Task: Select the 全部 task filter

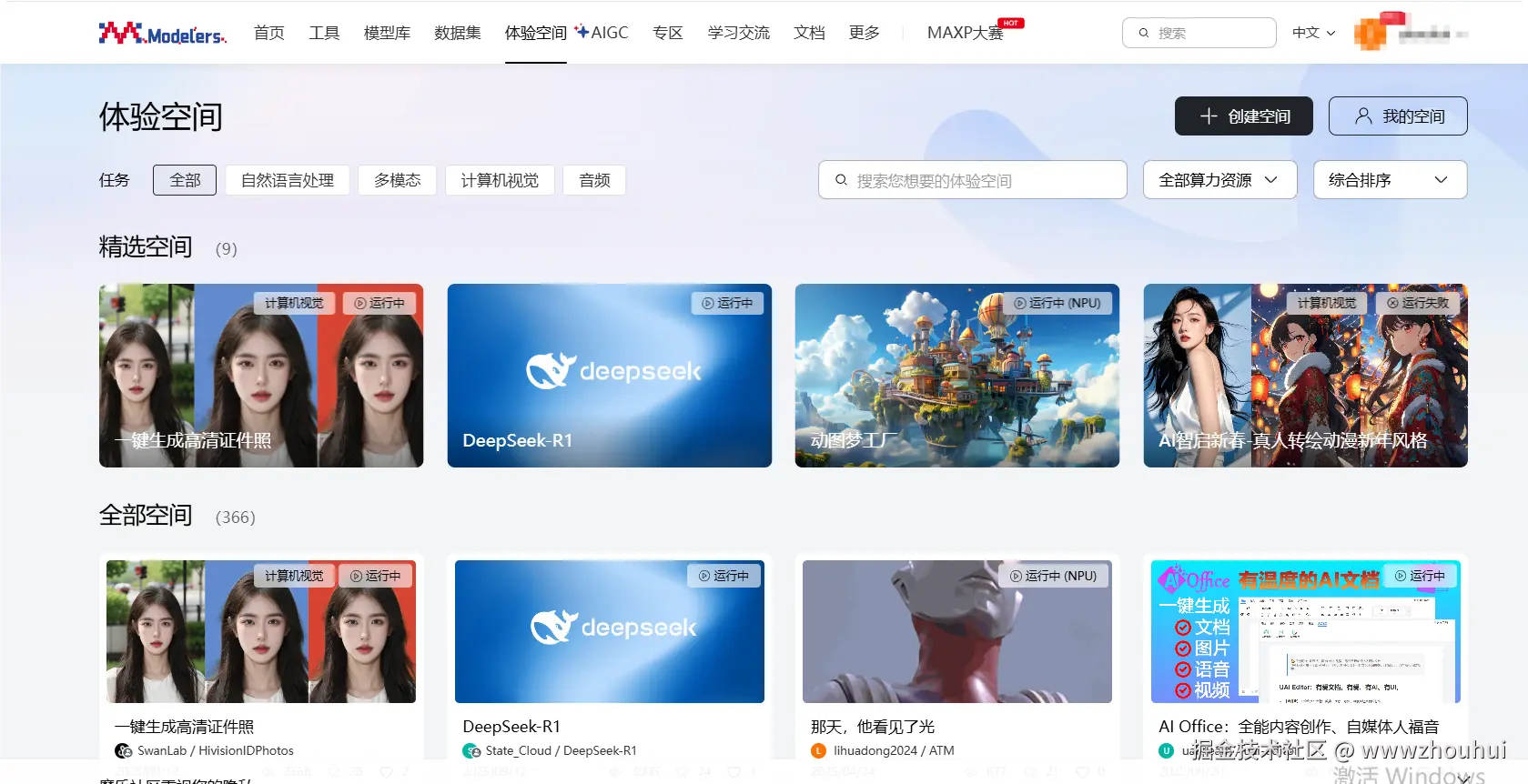Action: pyautogui.click(x=185, y=180)
